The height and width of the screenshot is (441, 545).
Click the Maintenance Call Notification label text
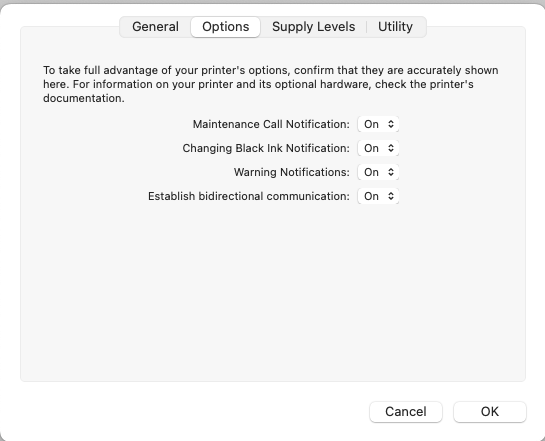(271, 124)
